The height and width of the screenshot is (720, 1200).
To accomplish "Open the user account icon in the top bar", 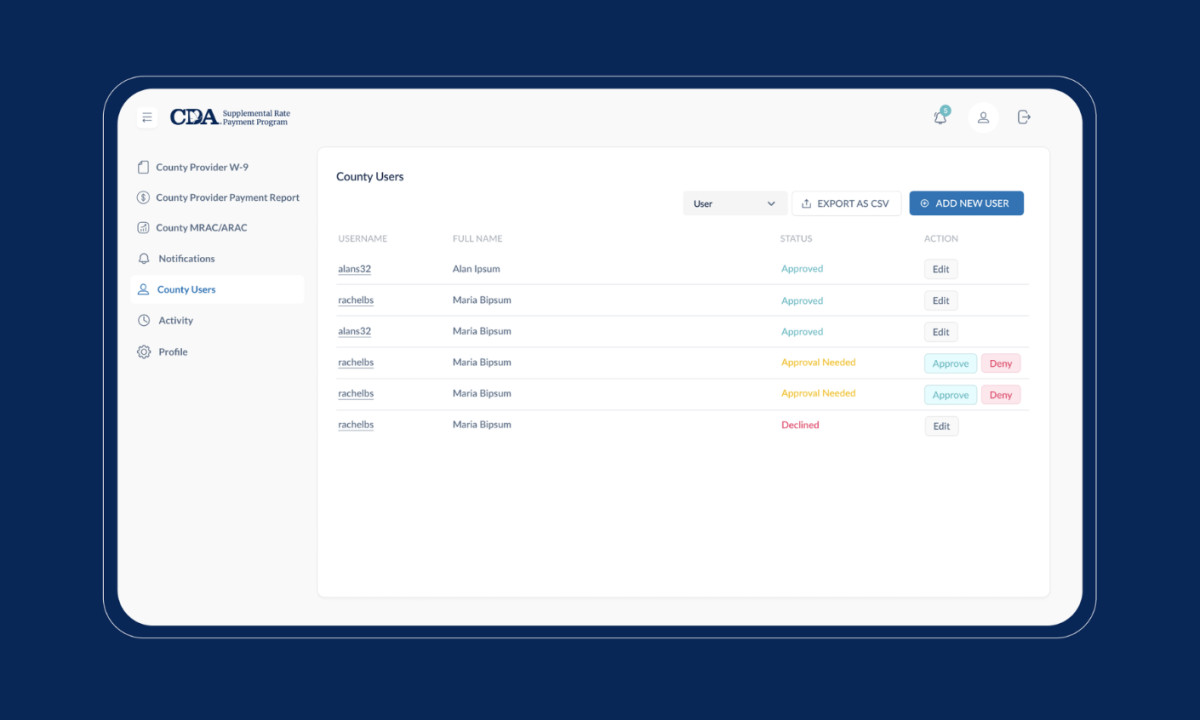I will pos(983,117).
